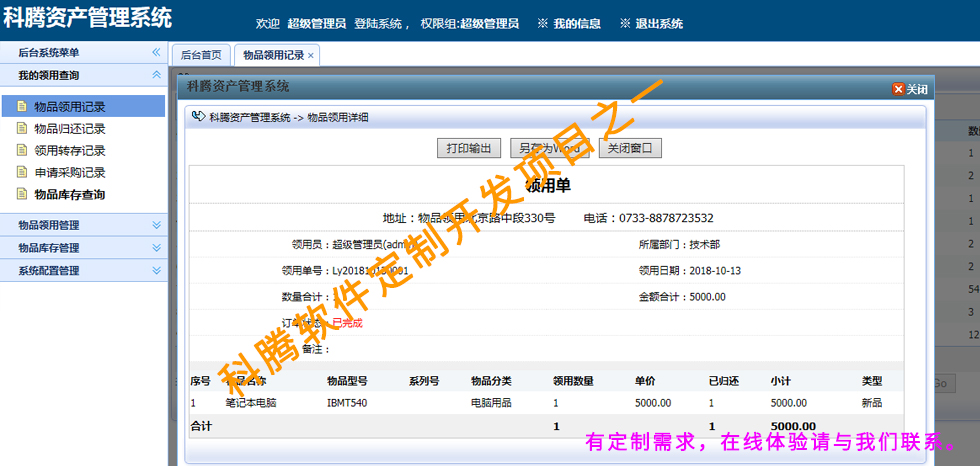This screenshot has height=466, width=980.
Task: Click the 科腾资产管理系统 header logo text
Action: 87,17
